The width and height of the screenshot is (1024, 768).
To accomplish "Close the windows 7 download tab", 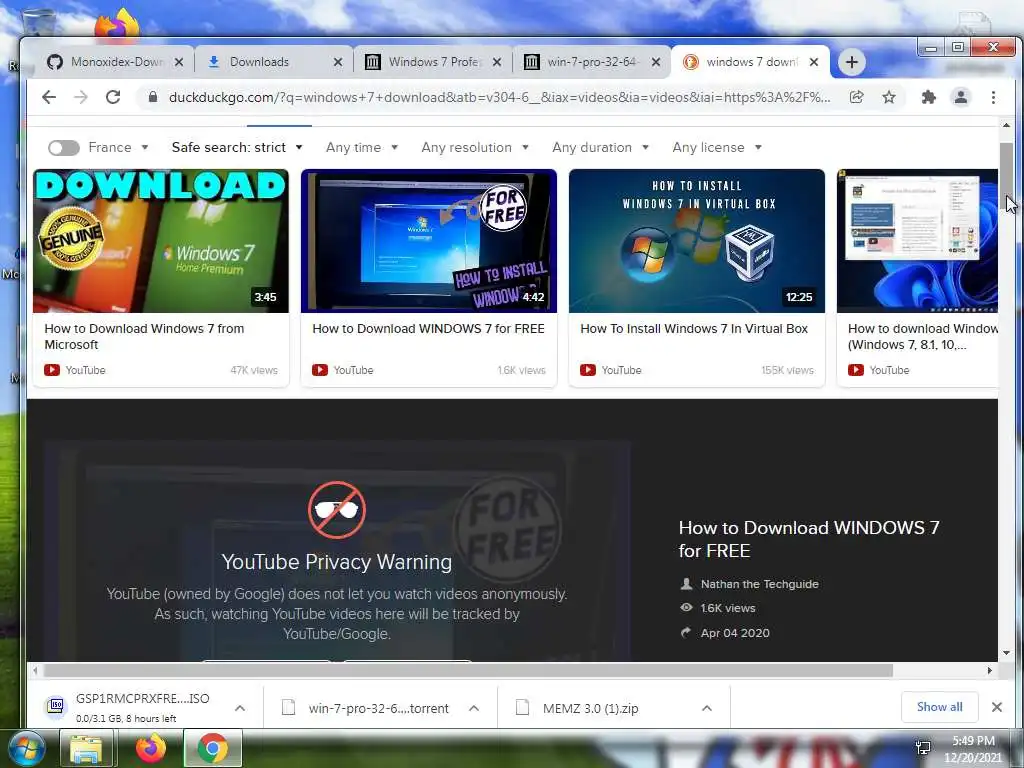I will coord(814,62).
